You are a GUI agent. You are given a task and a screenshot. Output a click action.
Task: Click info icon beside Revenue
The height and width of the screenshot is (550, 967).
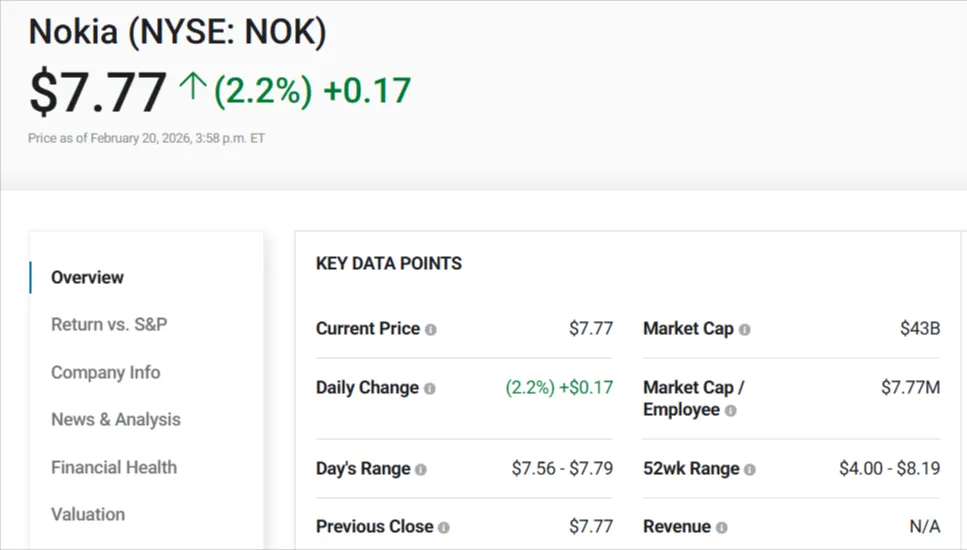[x=722, y=527]
